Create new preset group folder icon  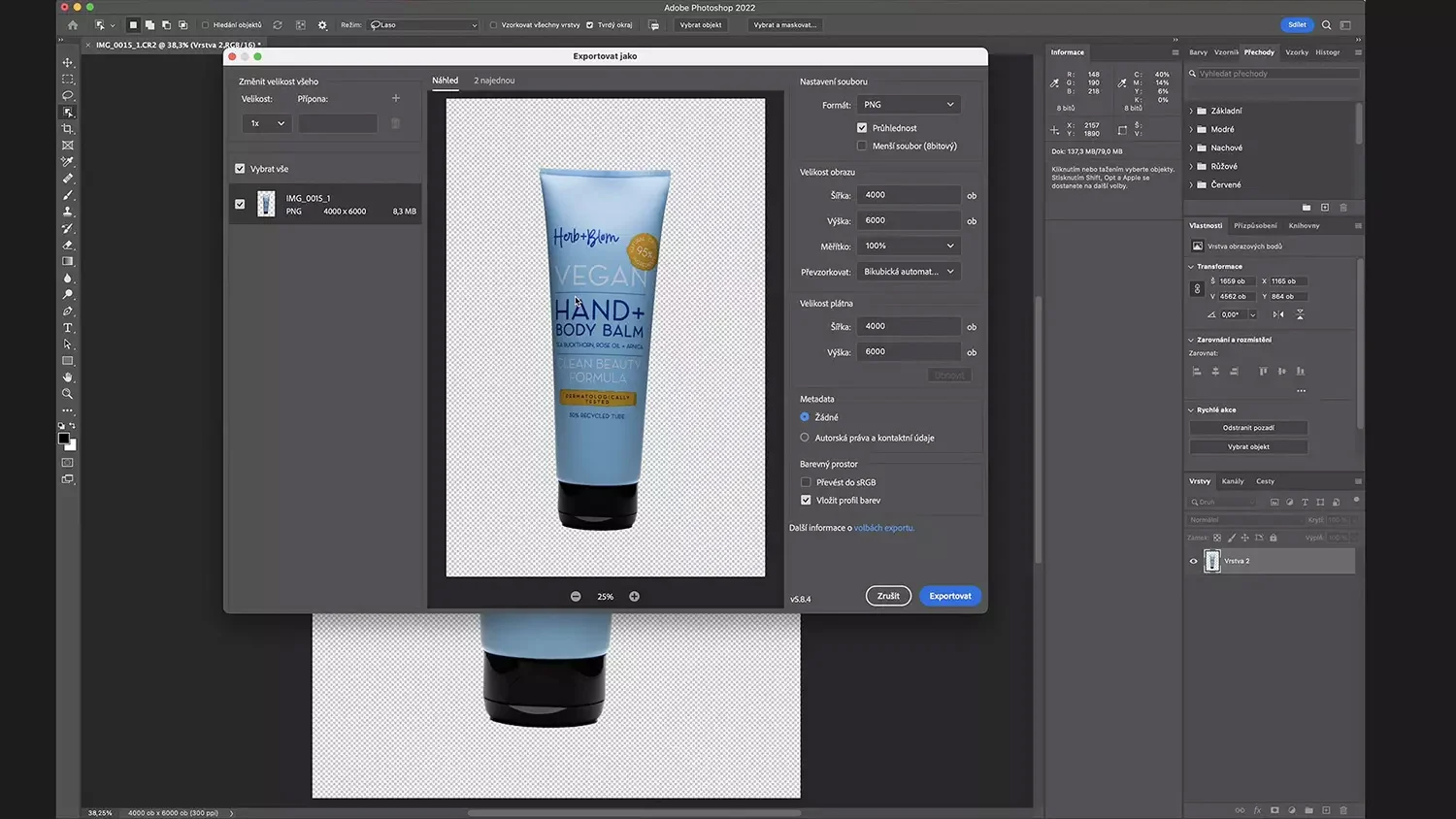point(1307,208)
